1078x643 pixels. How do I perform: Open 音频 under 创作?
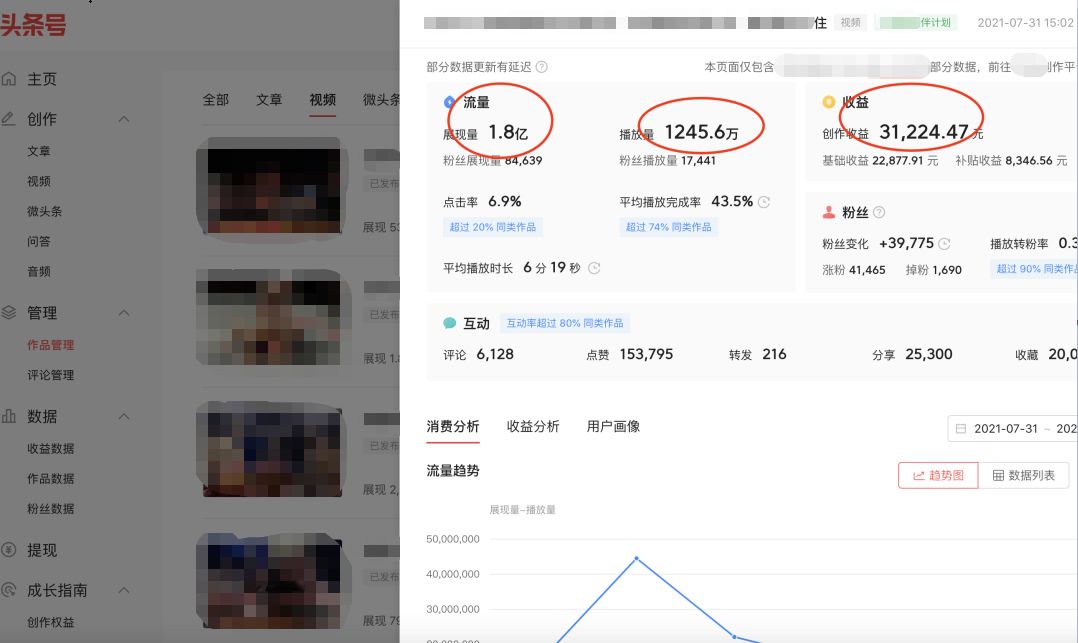click(38, 272)
